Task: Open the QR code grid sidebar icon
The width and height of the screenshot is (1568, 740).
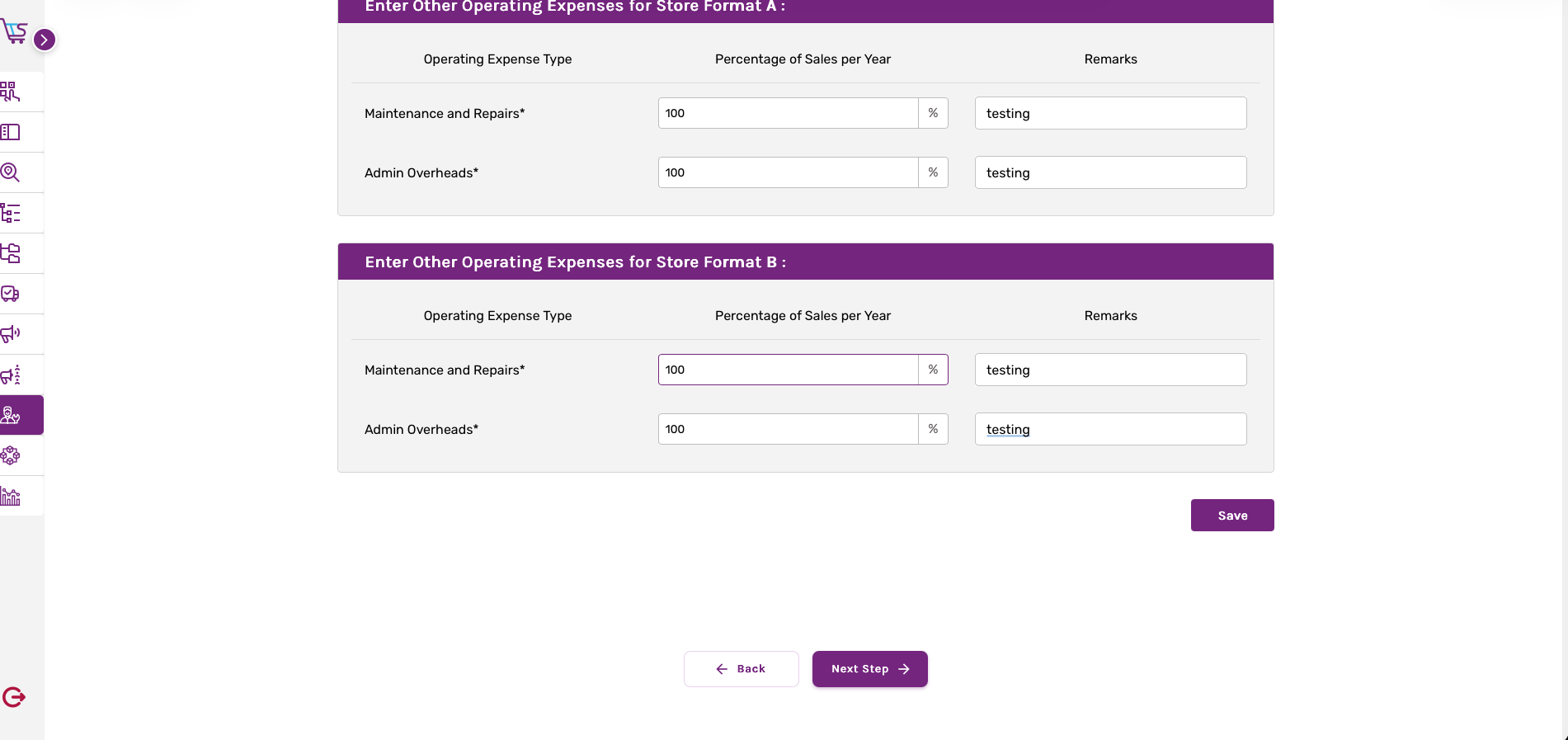Action: [11, 92]
